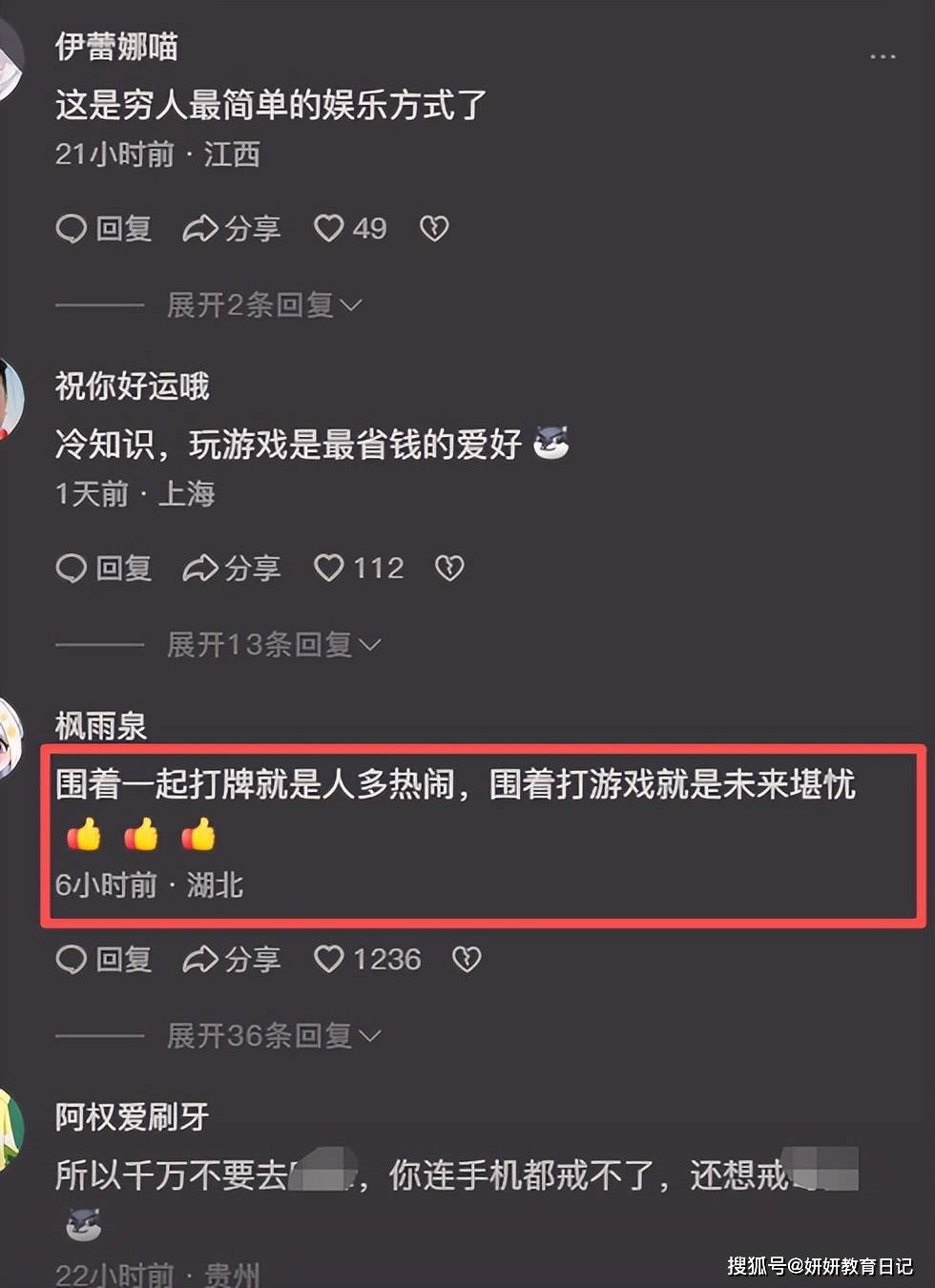
Task: Like the comment with 49 likes
Action: click(349, 228)
